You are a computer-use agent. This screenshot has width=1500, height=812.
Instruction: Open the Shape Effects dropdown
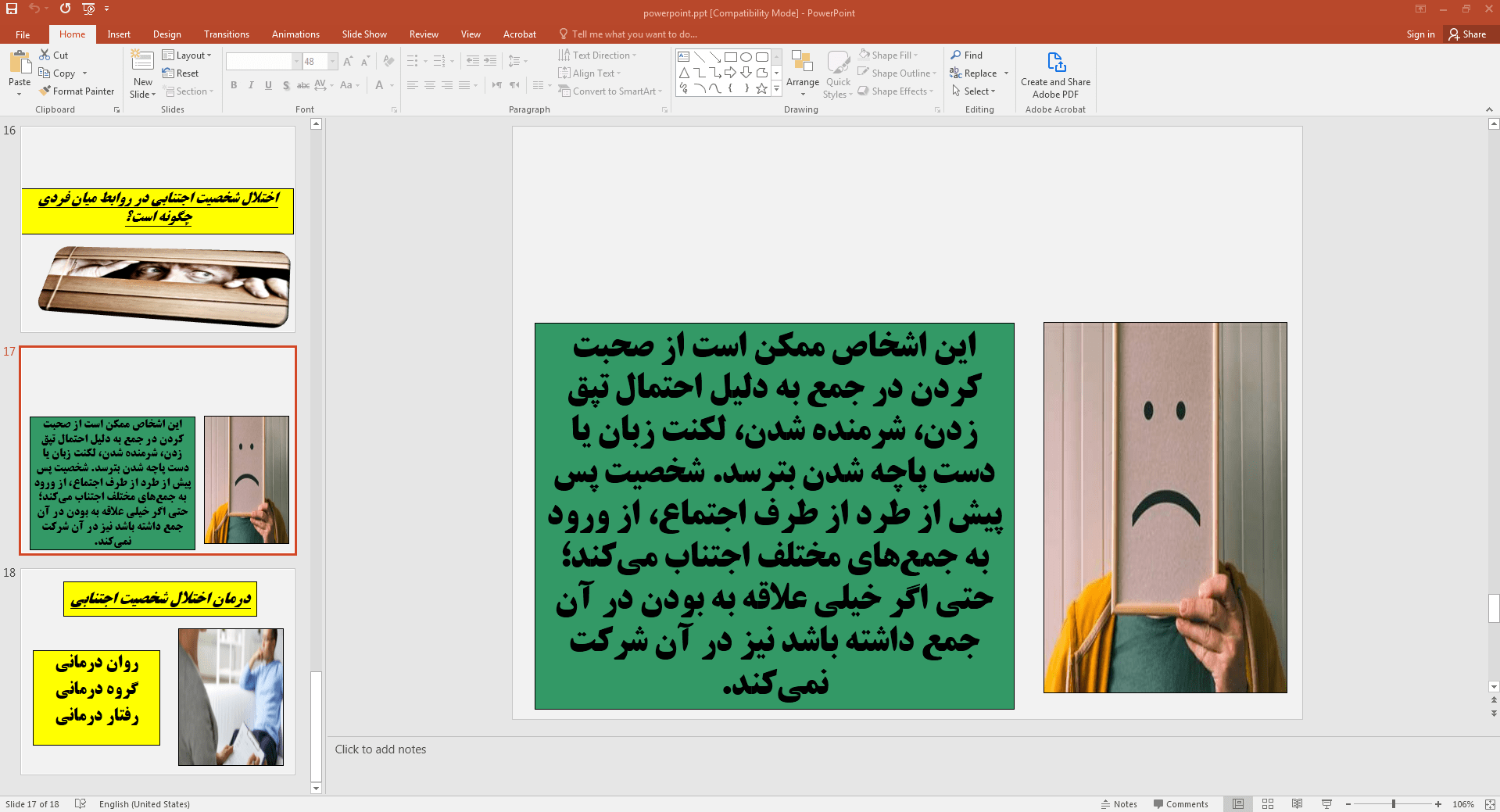point(896,91)
